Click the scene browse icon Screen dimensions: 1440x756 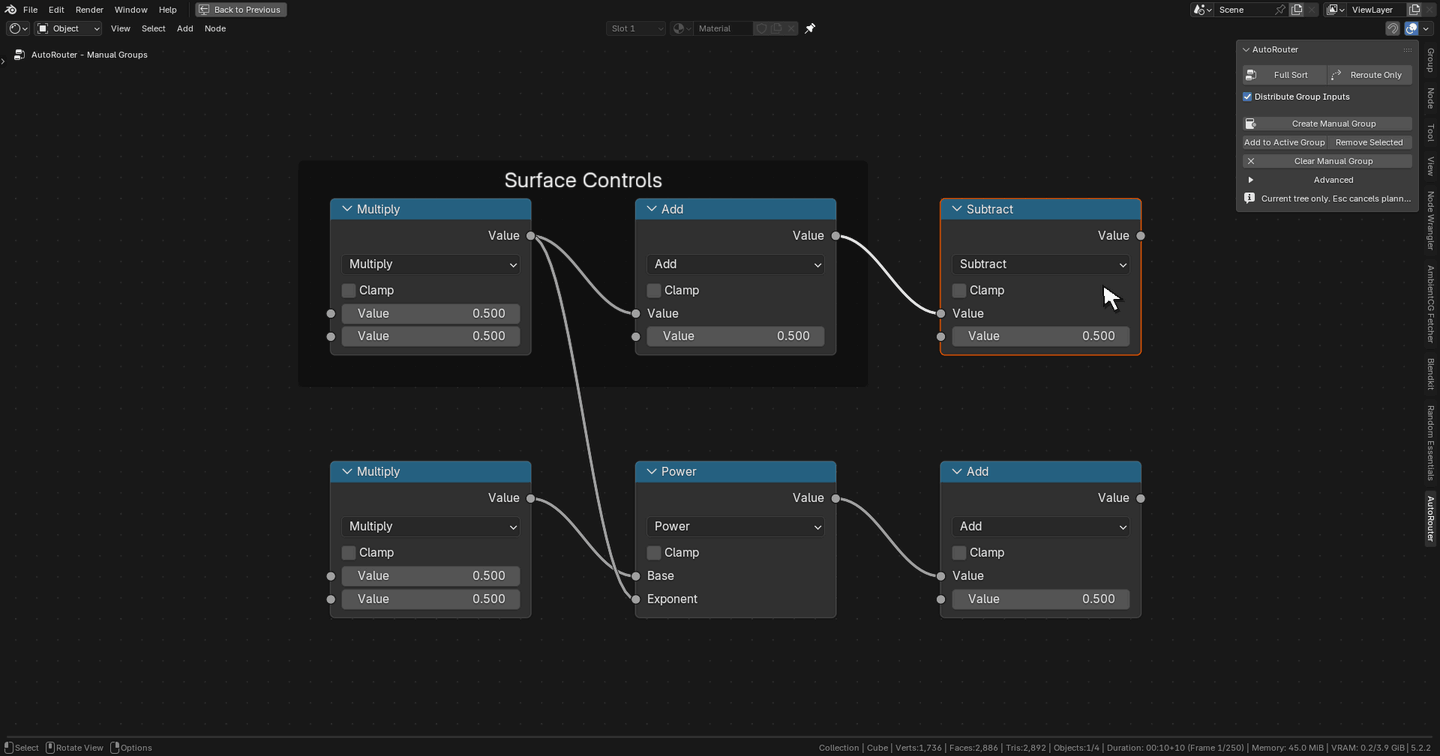(1202, 9)
